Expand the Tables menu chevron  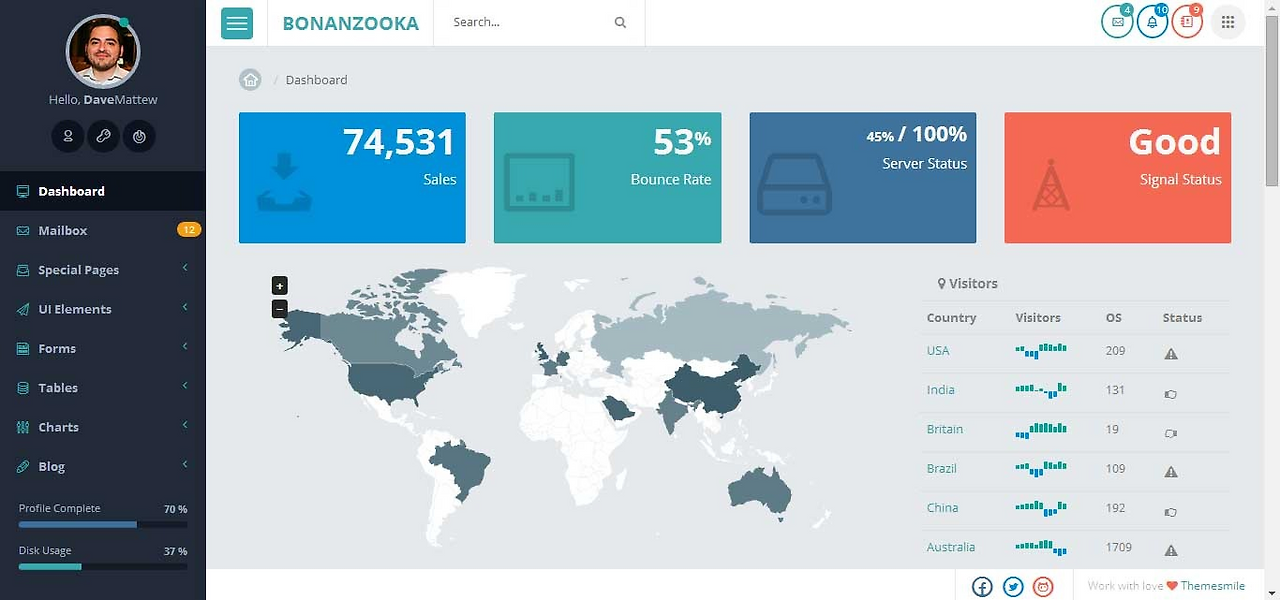(185, 386)
